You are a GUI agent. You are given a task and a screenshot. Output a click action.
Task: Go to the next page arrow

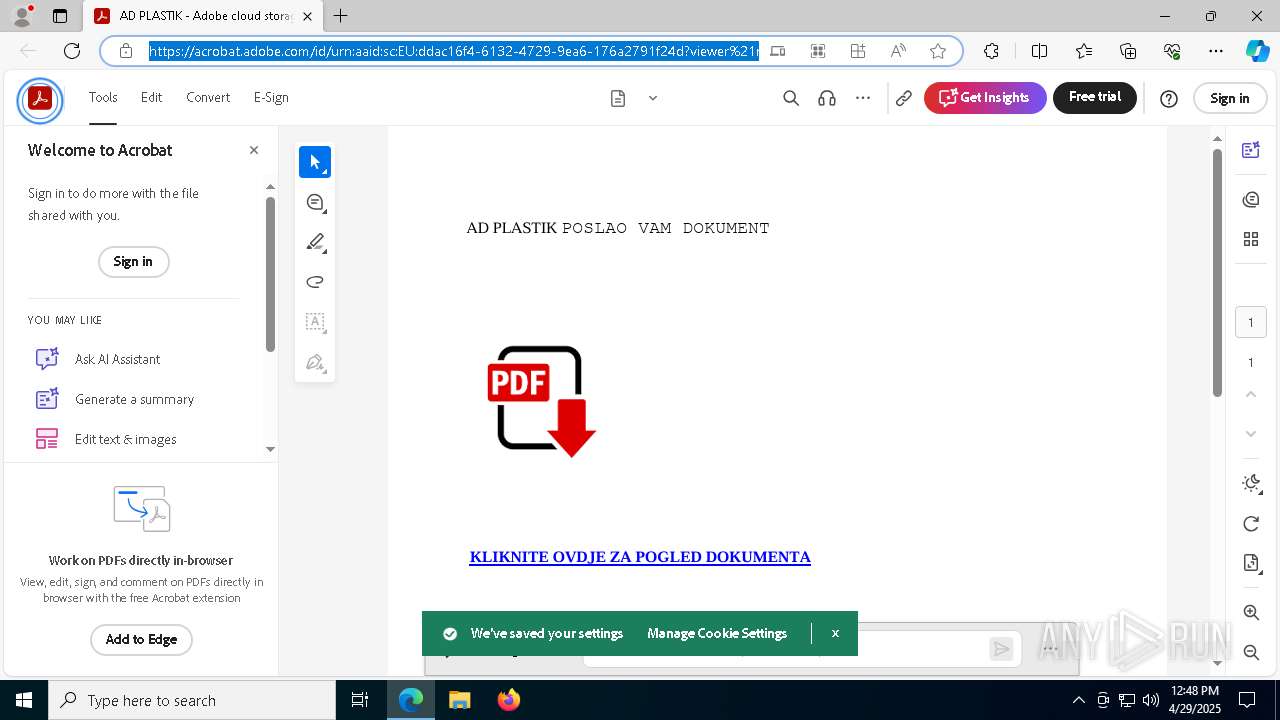click(x=1251, y=434)
